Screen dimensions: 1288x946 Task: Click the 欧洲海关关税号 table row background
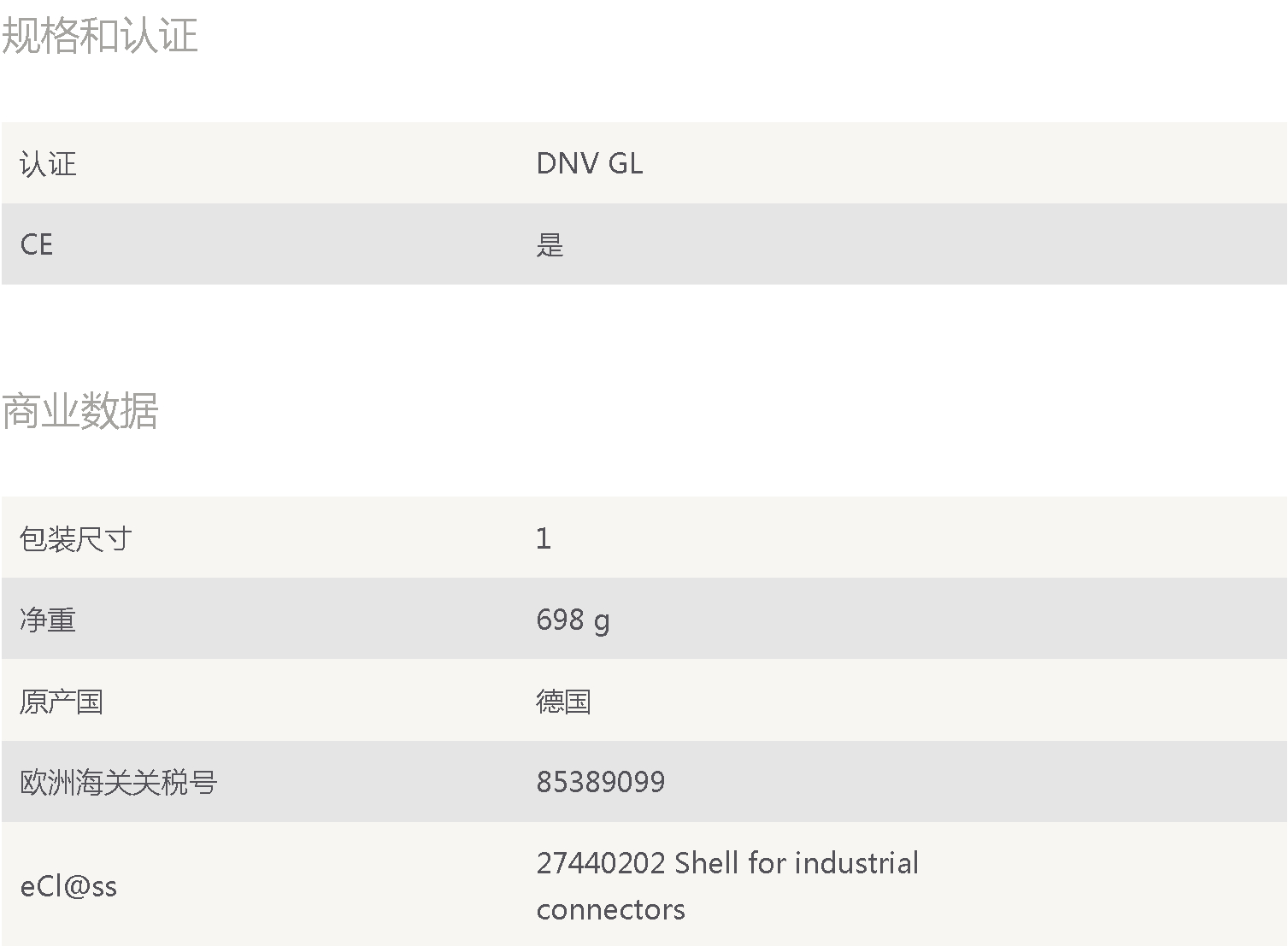click(x=644, y=782)
